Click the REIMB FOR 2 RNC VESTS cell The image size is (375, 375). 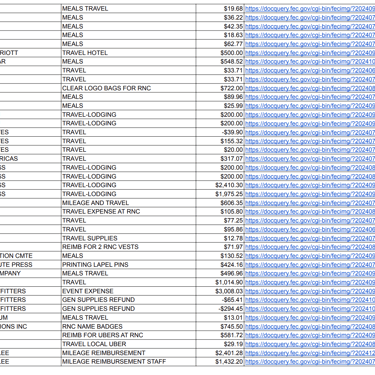[x=129, y=247]
